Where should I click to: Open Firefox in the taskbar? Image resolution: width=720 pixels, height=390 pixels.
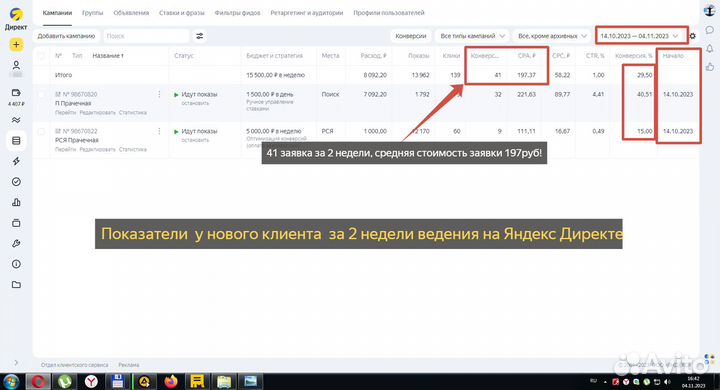coord(171,382)
